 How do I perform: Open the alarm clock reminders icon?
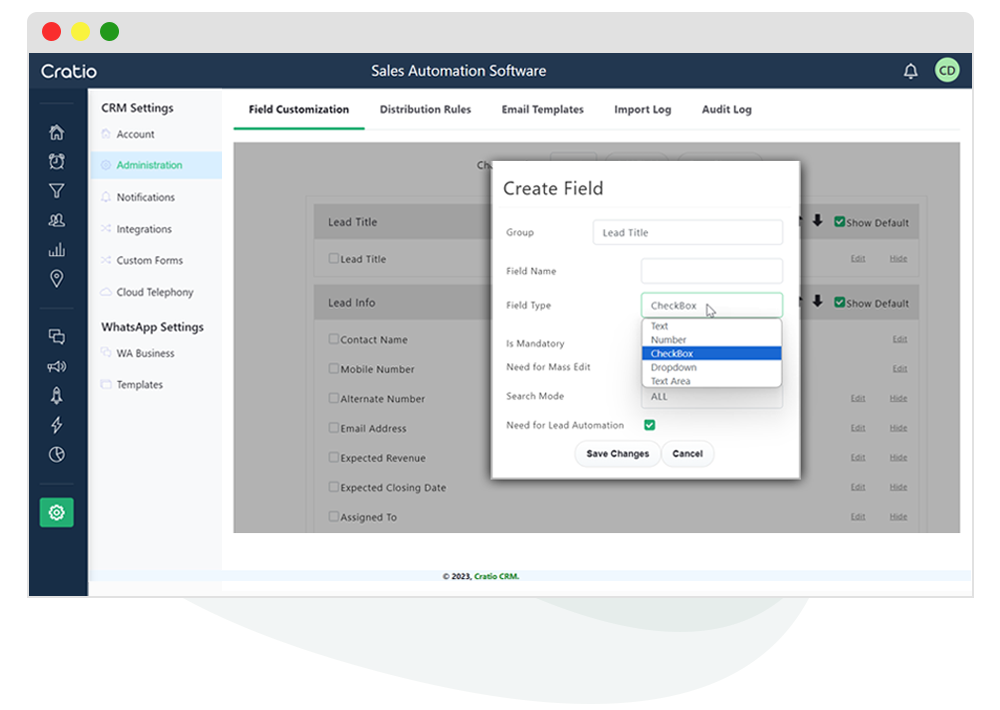coord(57,161)
